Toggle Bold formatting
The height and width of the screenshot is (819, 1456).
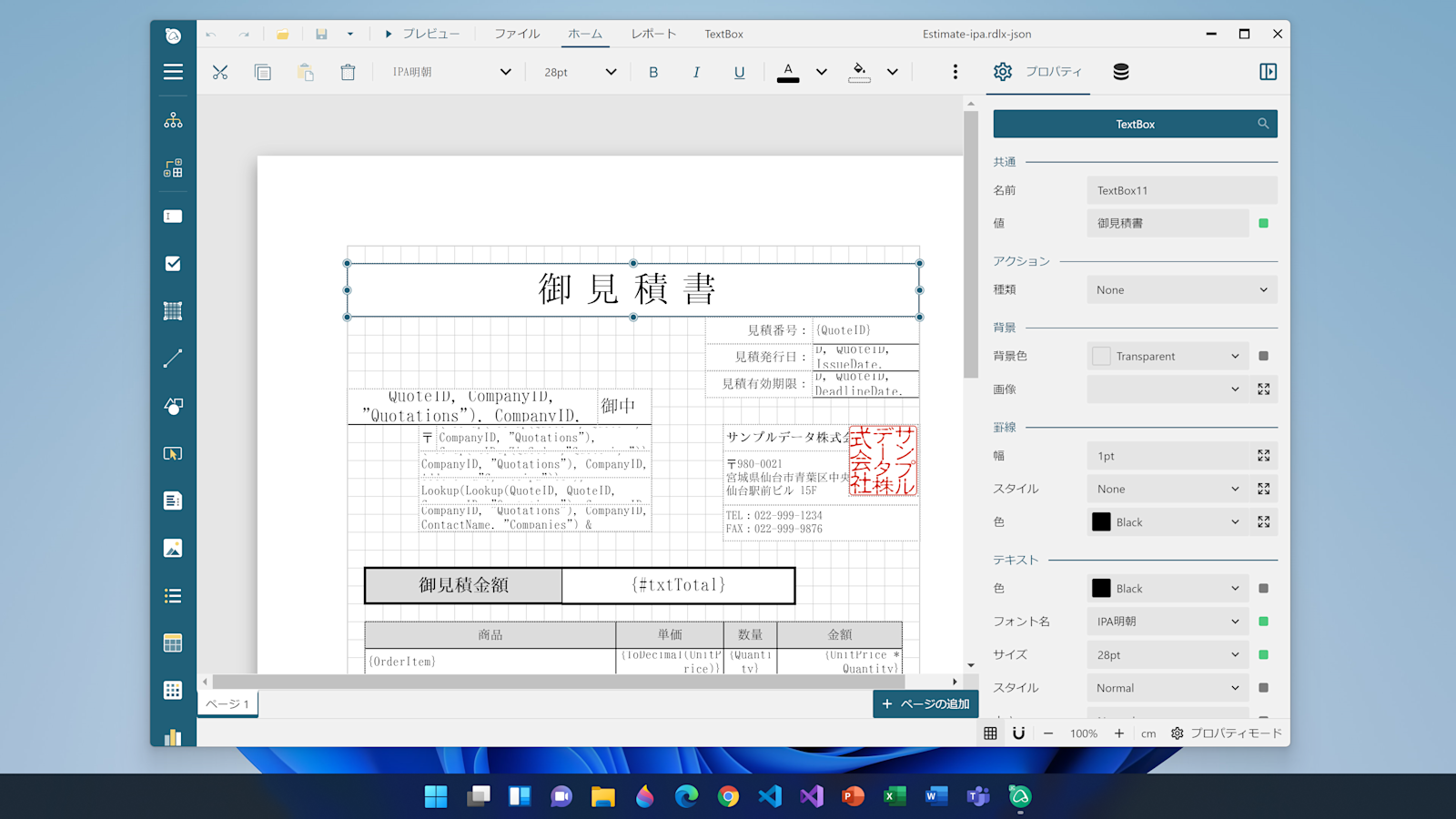(x=653, y=72)
